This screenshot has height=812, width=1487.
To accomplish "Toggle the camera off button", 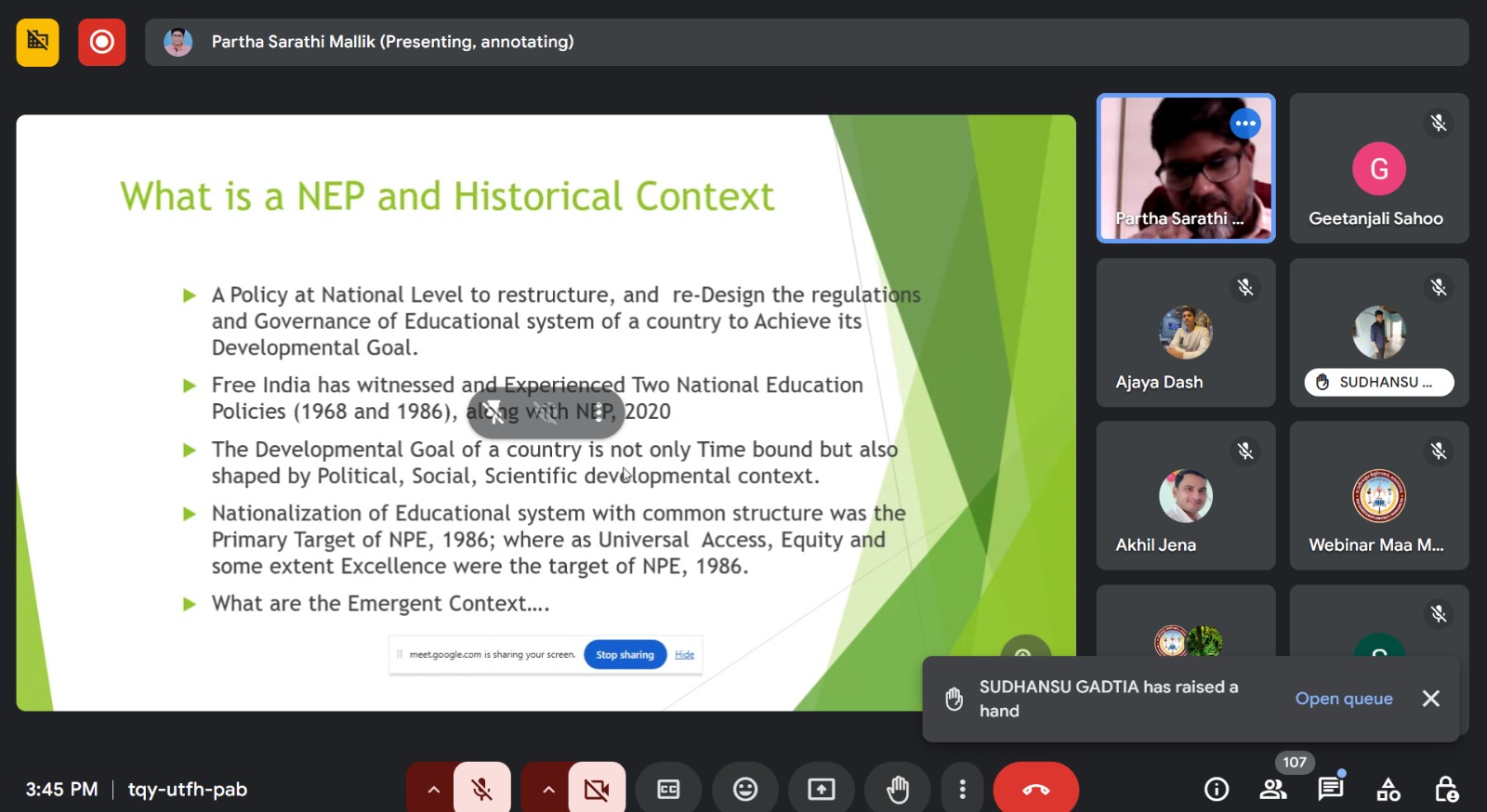I will [597, 789].
